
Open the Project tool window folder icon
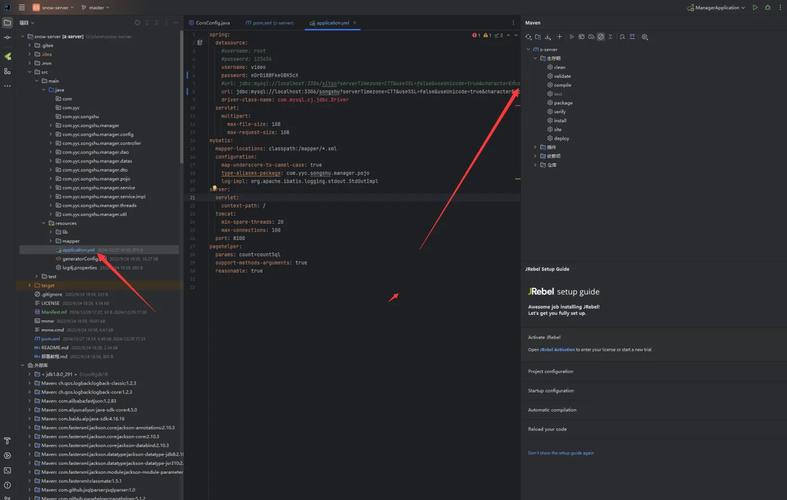pos(7,22)
